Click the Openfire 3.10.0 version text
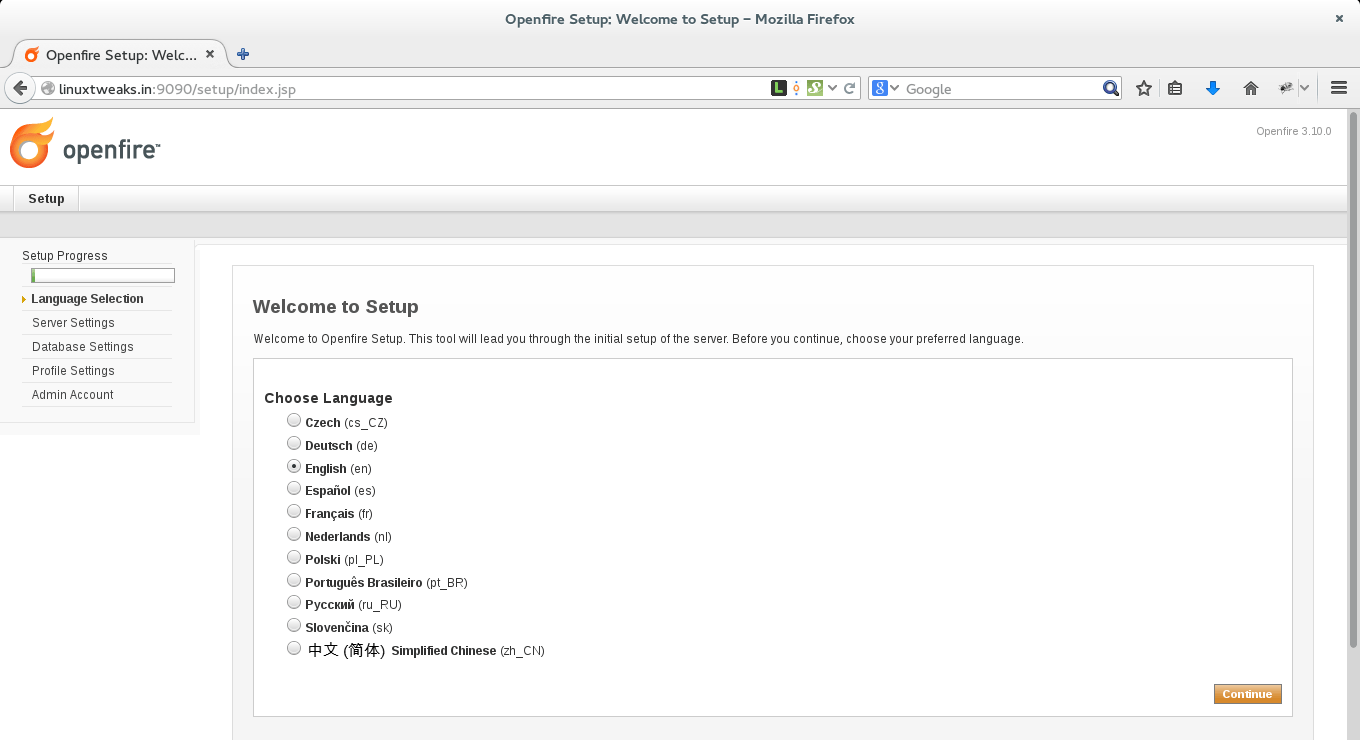 point(1294,131)
